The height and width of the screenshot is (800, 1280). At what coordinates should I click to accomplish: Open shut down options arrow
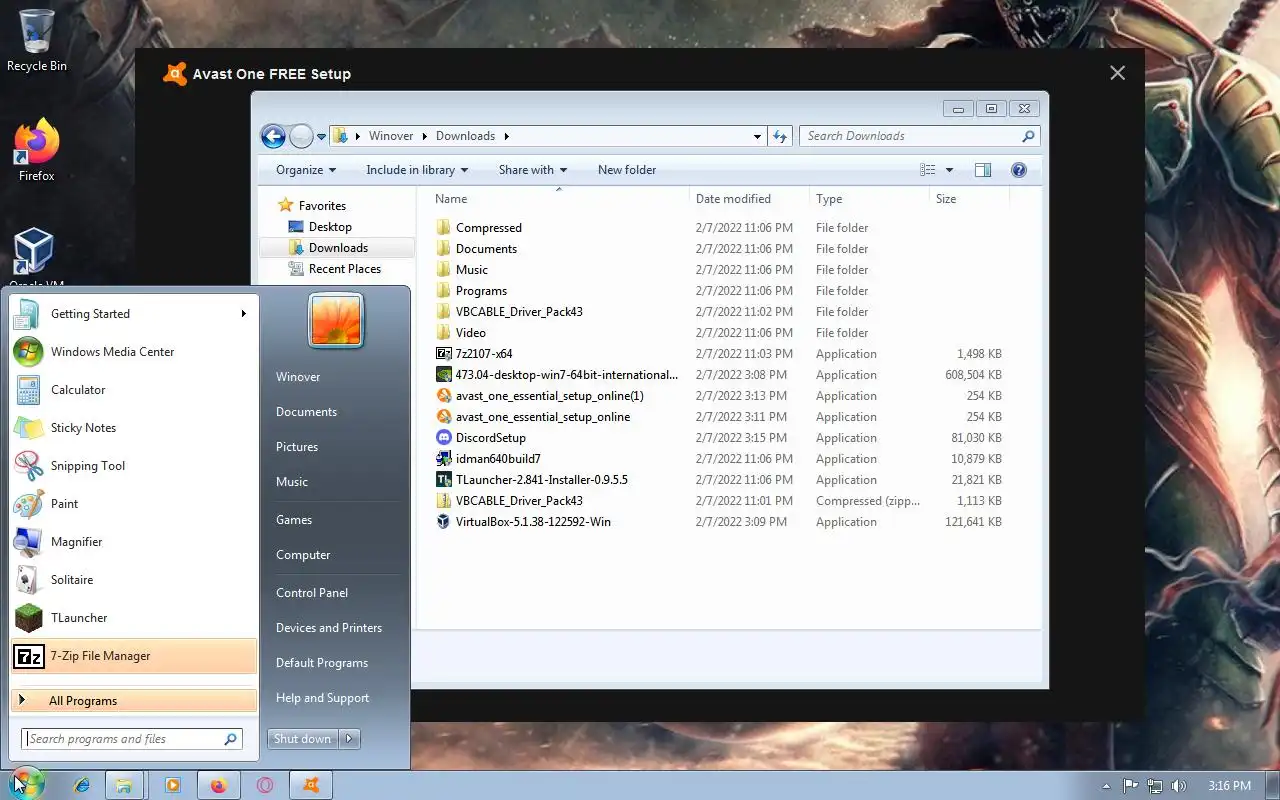[349, 739]
